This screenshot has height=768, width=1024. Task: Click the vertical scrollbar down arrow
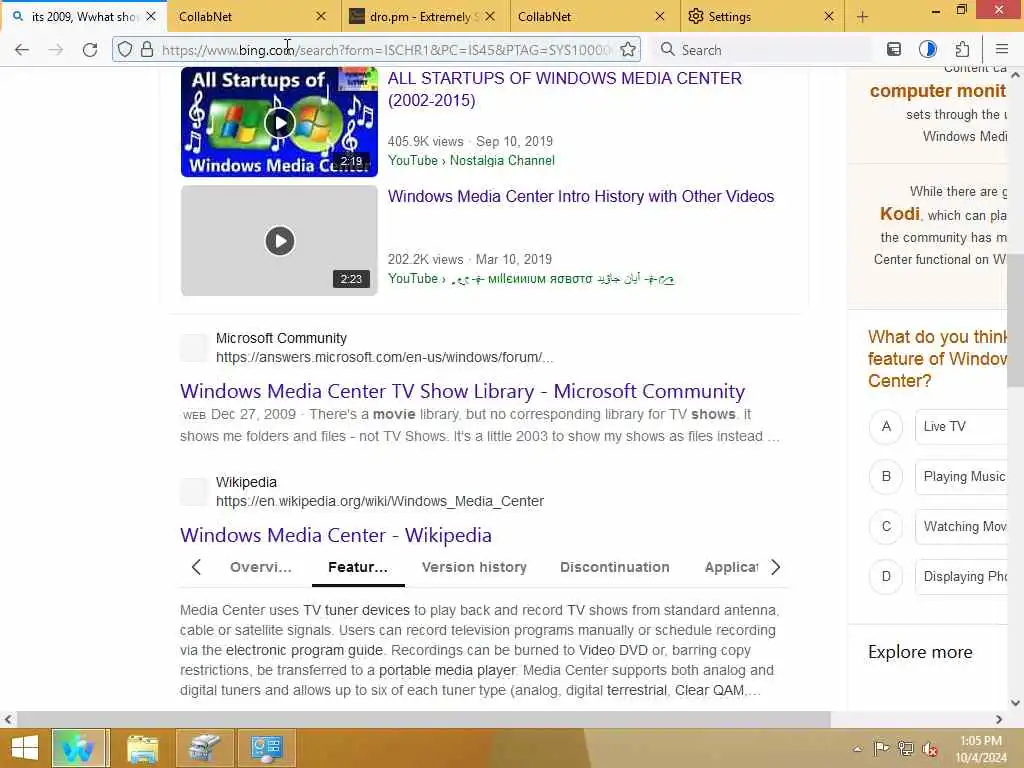coord(1016,703)
